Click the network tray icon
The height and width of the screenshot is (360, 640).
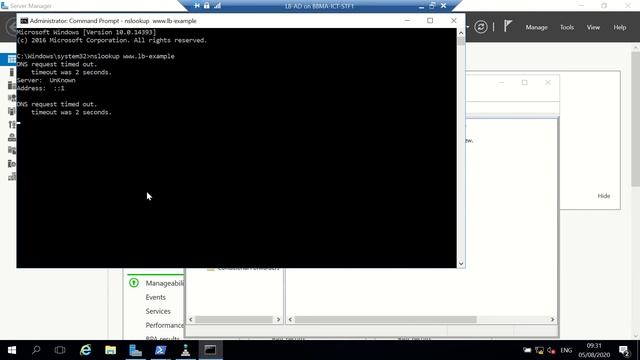click(x=539, y=350)
